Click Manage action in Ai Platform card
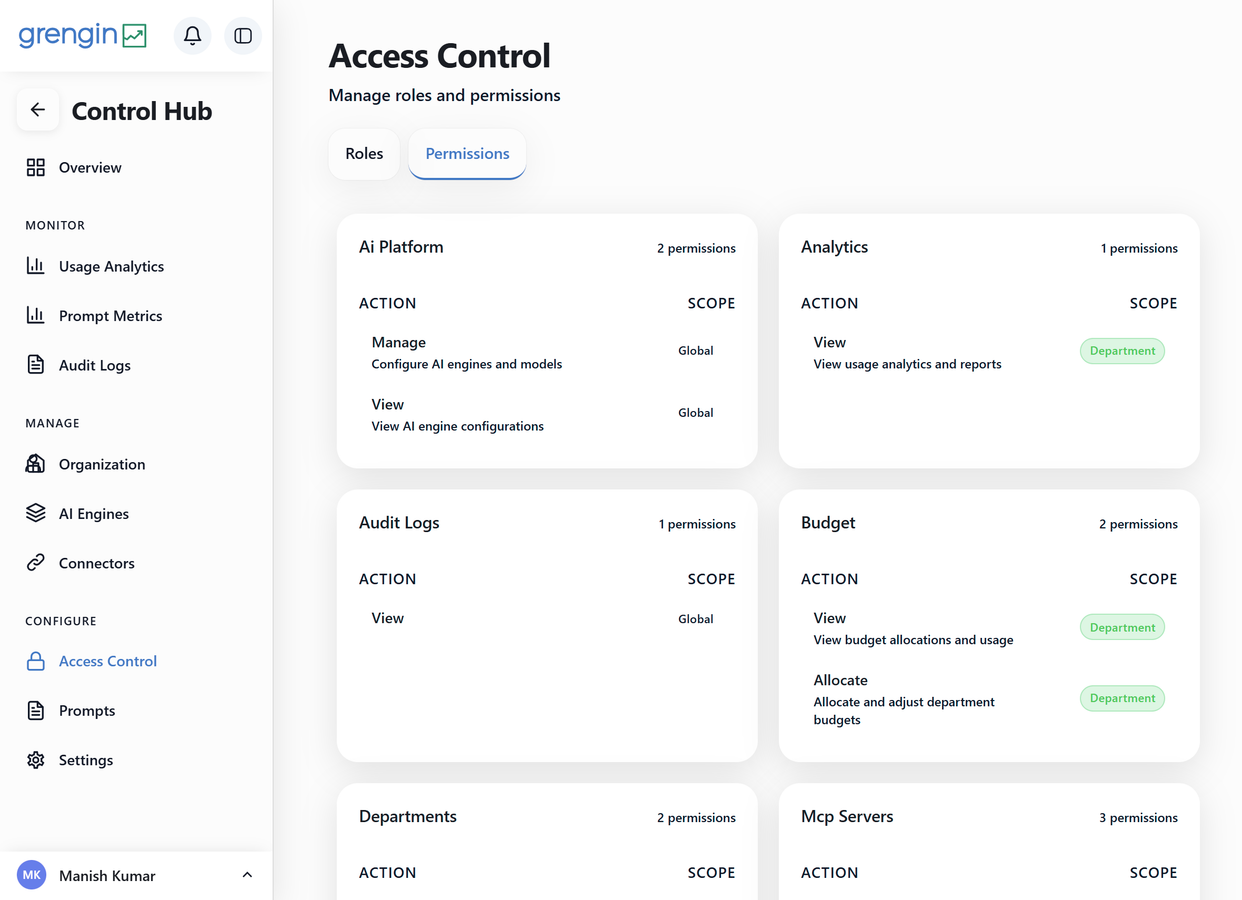Screen dimensions: 1242x900 [399, 342]
